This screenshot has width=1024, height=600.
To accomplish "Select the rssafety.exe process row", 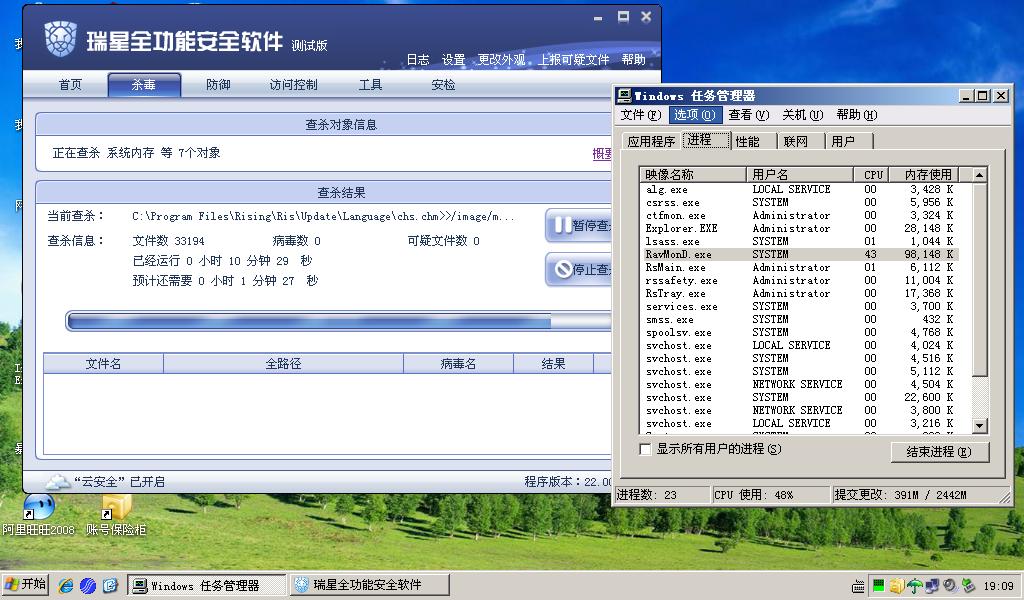I will (800, 281).
